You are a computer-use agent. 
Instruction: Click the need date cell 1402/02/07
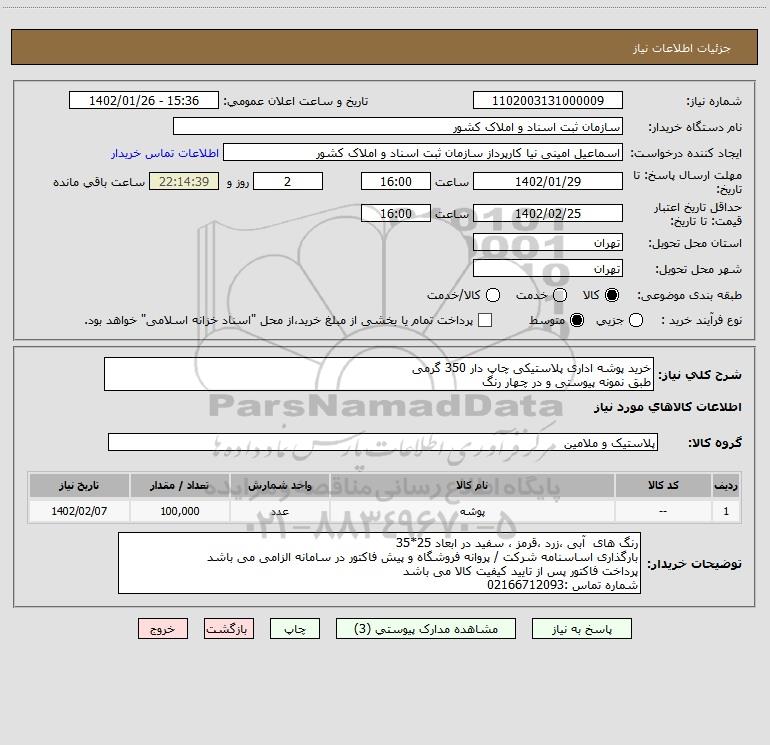pos(79,511)
